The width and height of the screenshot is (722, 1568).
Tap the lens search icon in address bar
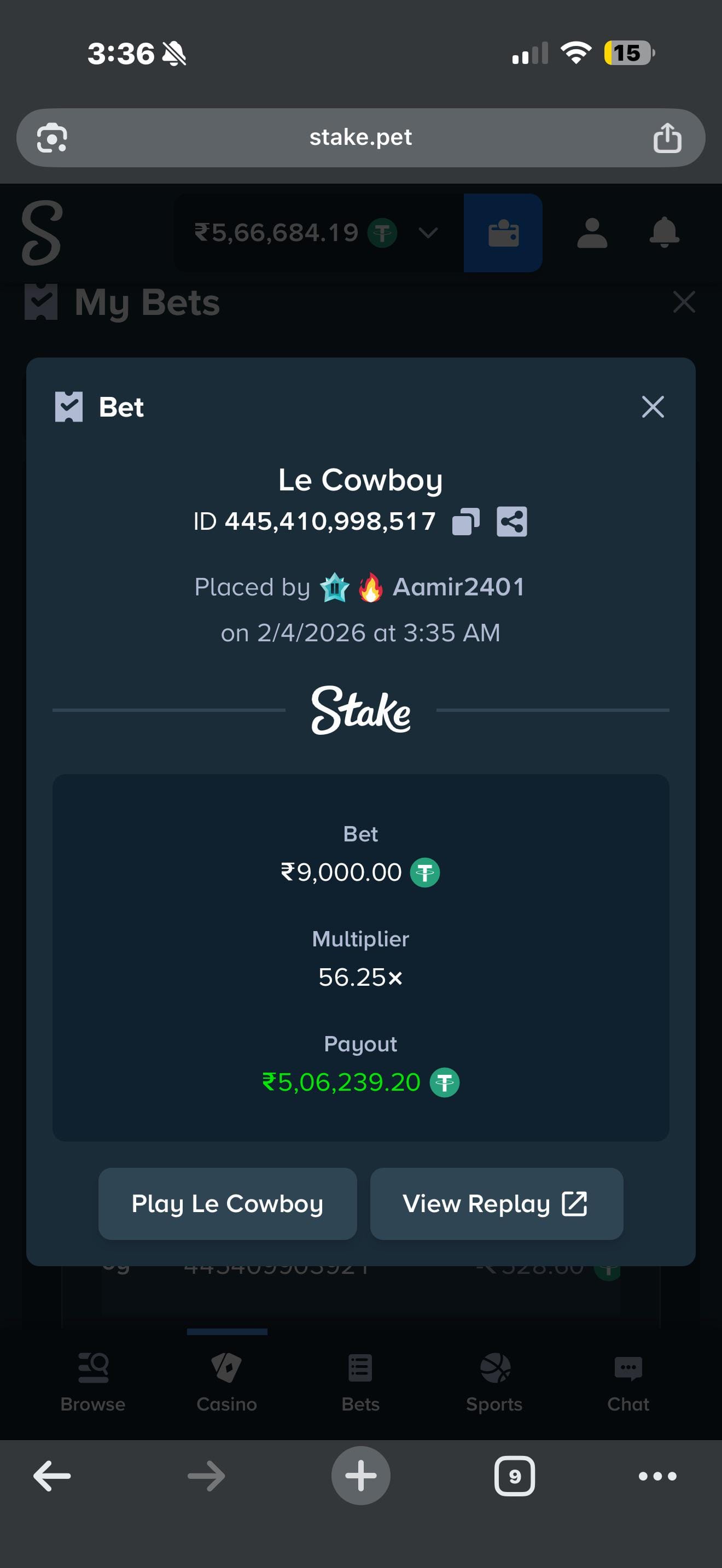pos(52,138)
